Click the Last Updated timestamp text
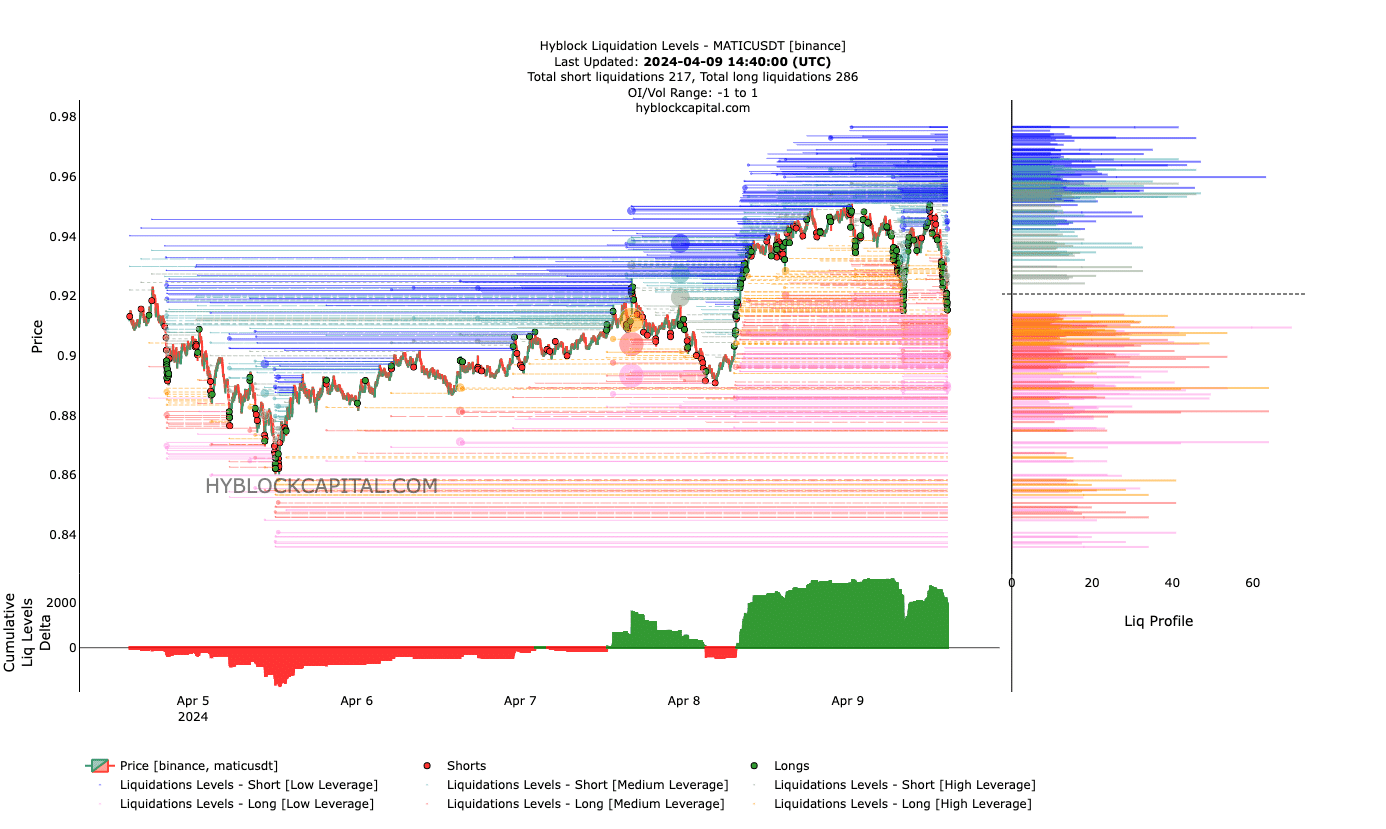Viewport: 1386px width, 829px height. pos(693,61)
